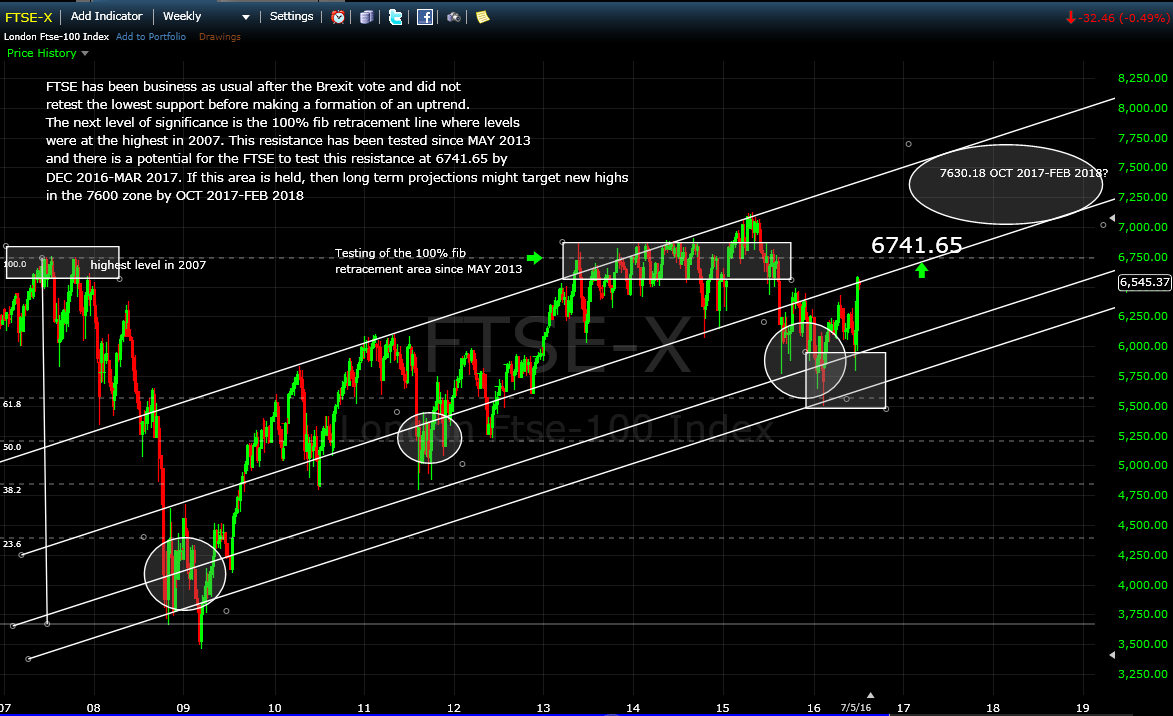Screen dimensions: 1173x716
Task: Click the 61.8 fib level label
Action: [12, 404]
